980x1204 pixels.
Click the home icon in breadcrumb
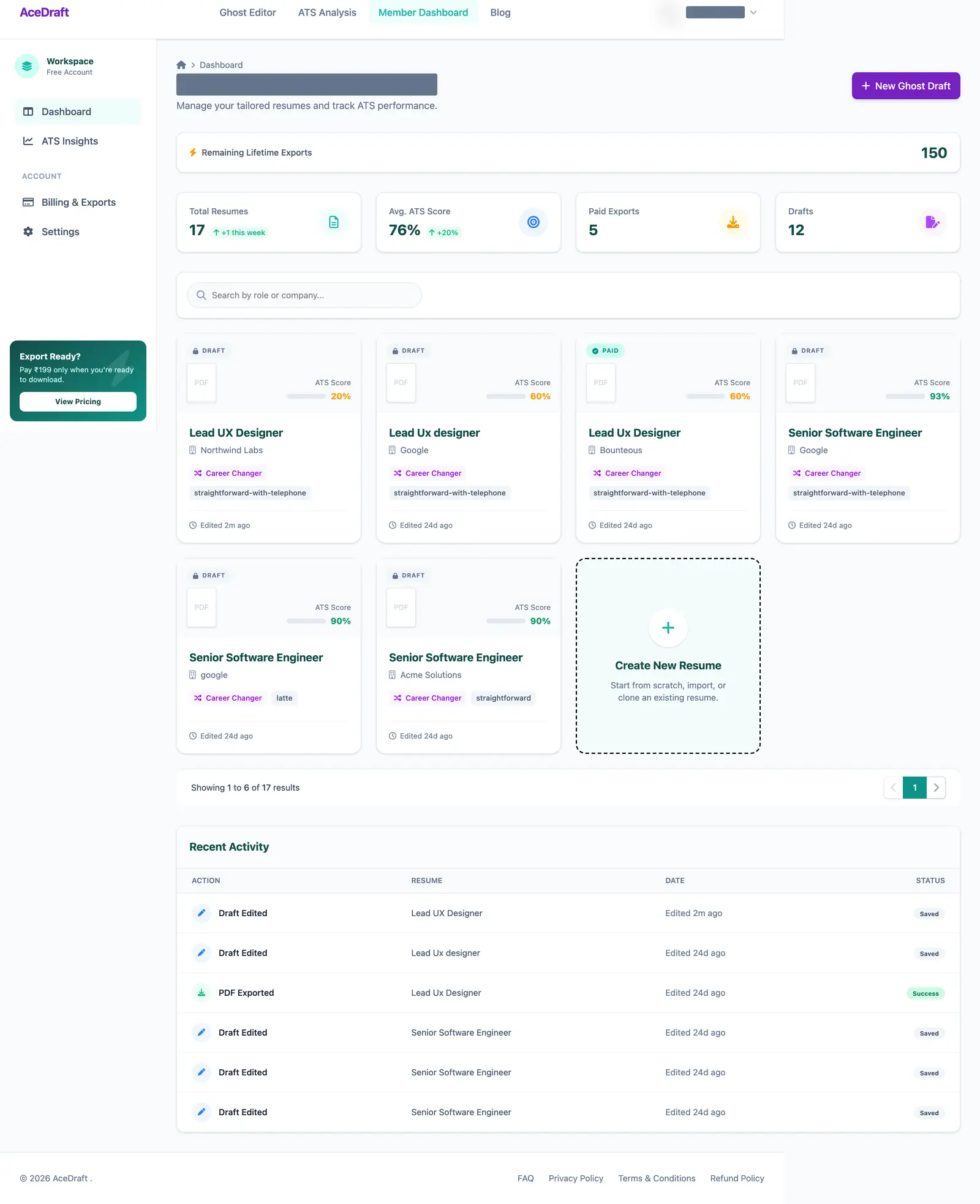(x=181, y=65)
